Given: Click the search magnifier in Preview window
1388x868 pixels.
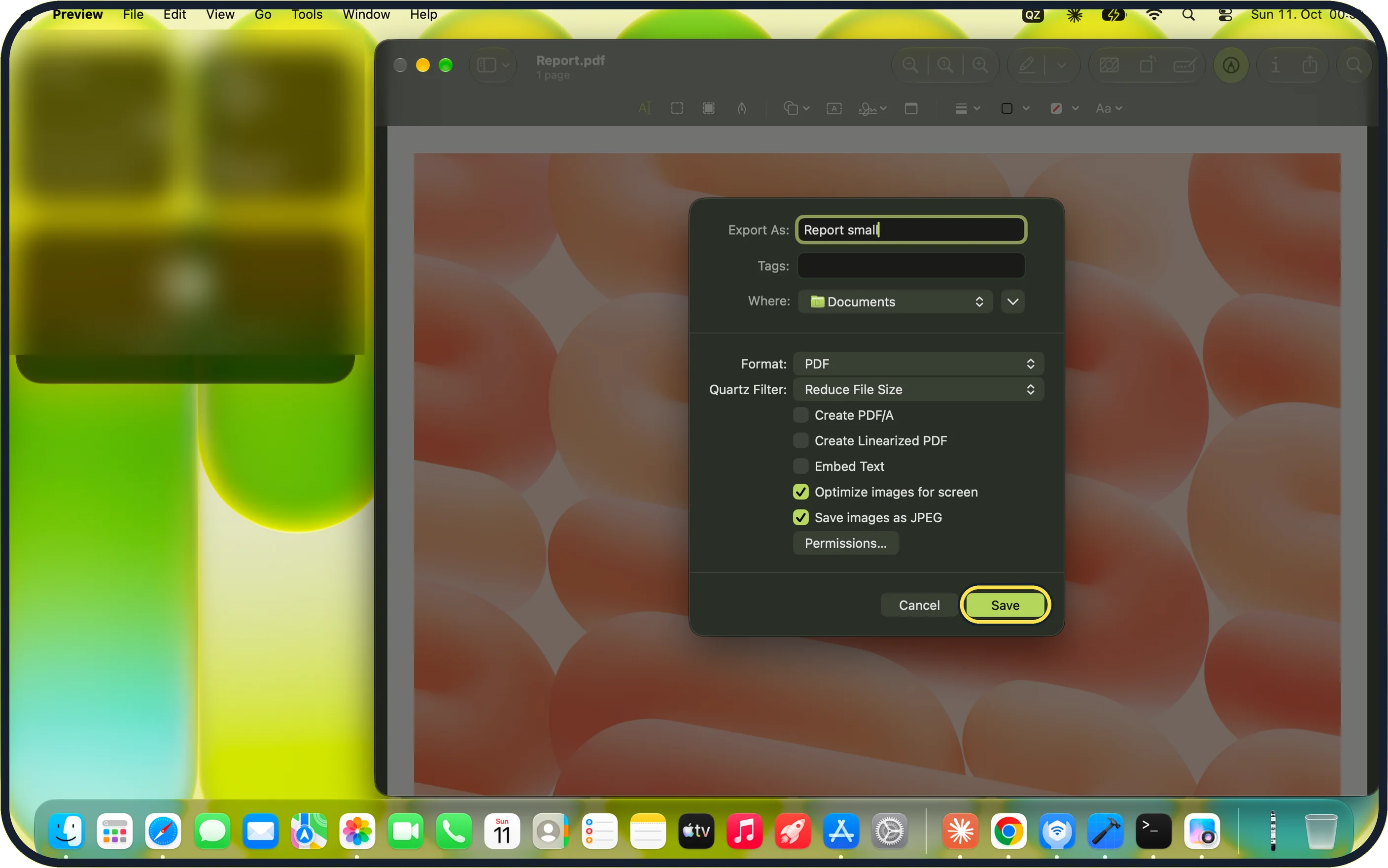Looking at the screenshot, I should point(1353,65).
